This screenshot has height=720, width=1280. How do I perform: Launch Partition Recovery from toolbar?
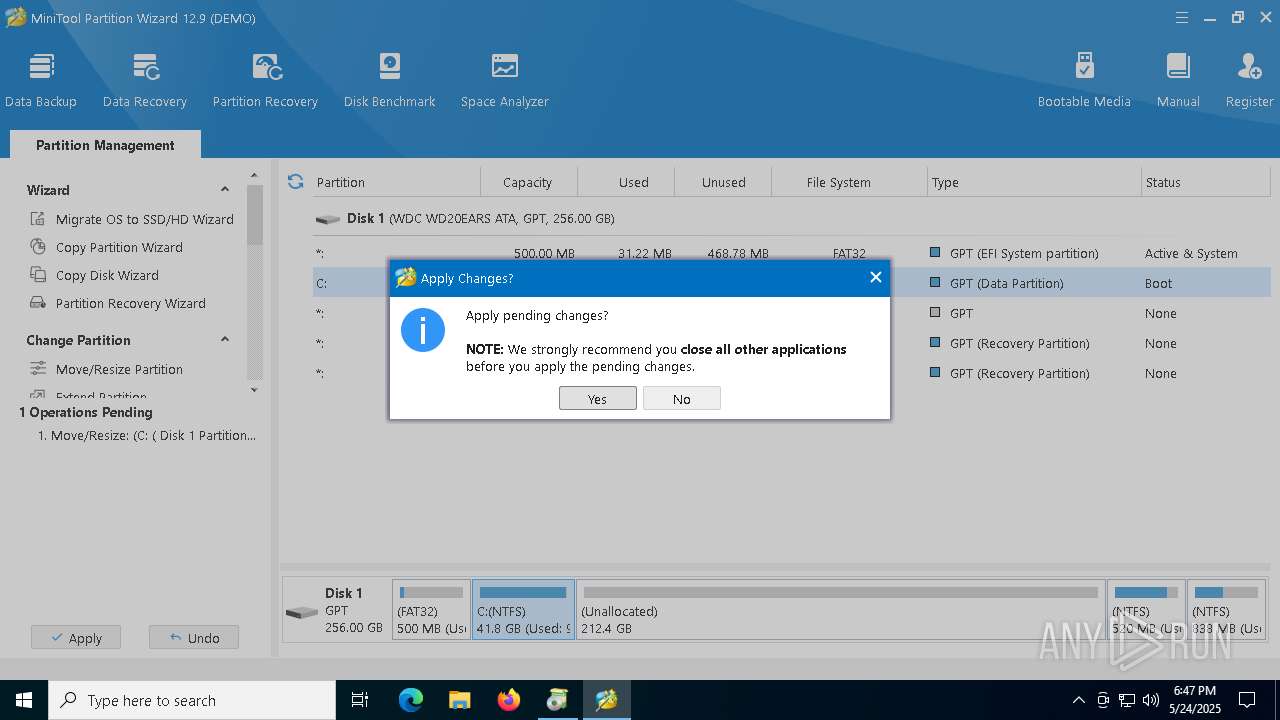[x=265, y=80]
